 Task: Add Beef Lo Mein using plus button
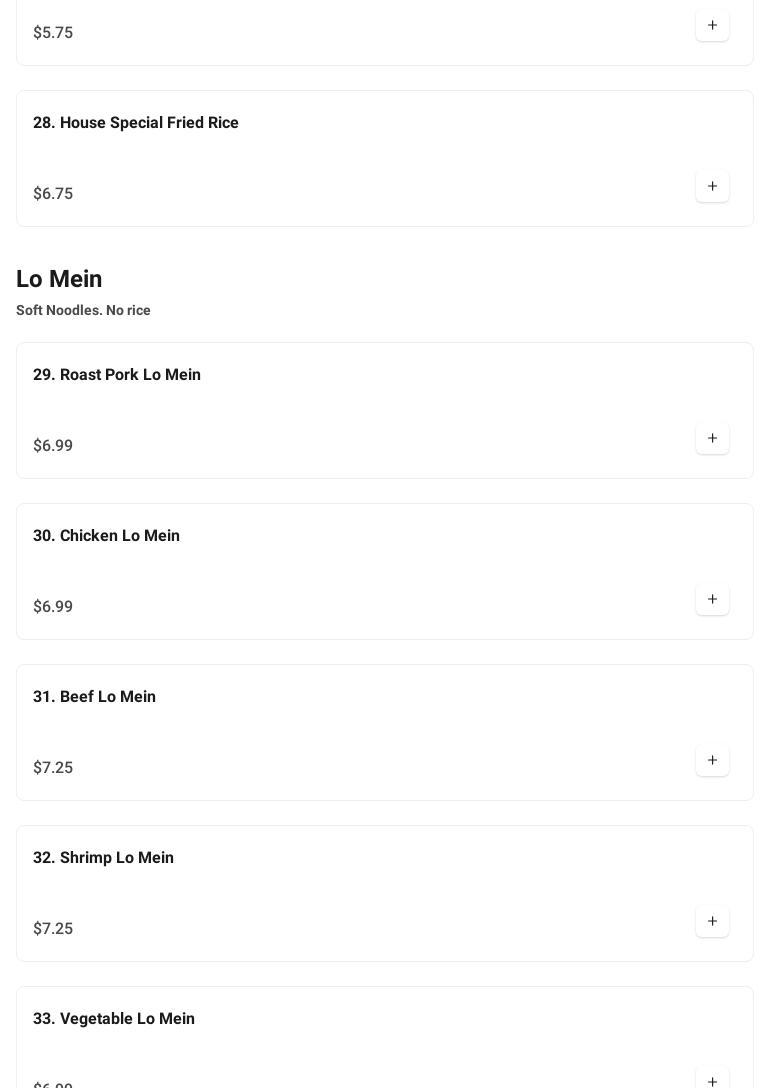(x=712, y=760)
